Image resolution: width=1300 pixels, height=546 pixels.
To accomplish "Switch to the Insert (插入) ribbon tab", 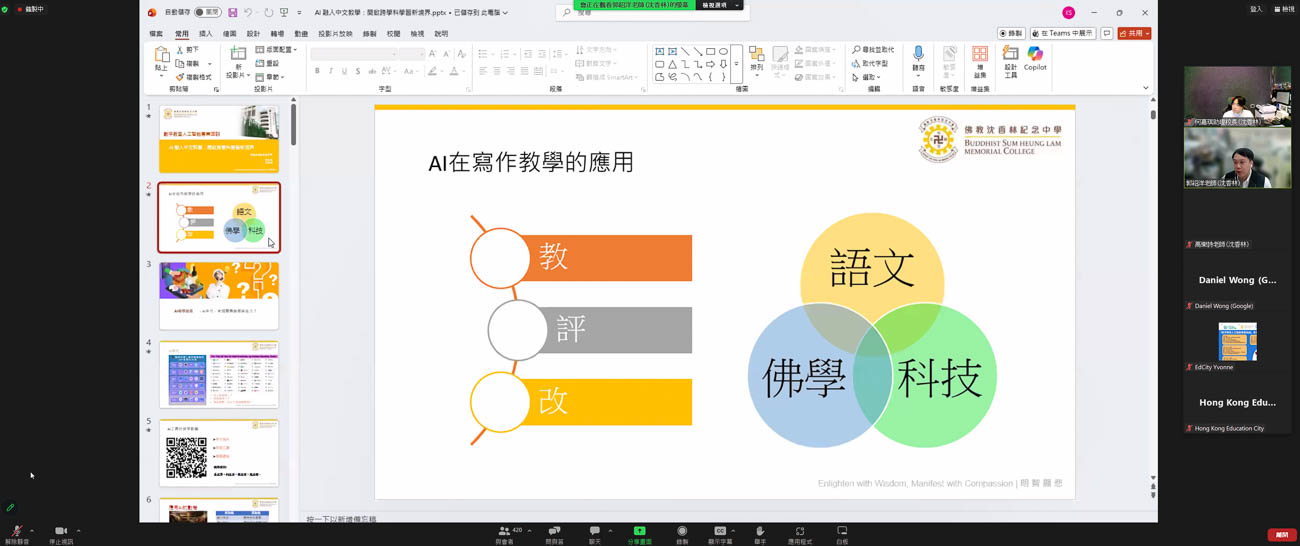I will (205, 34).
